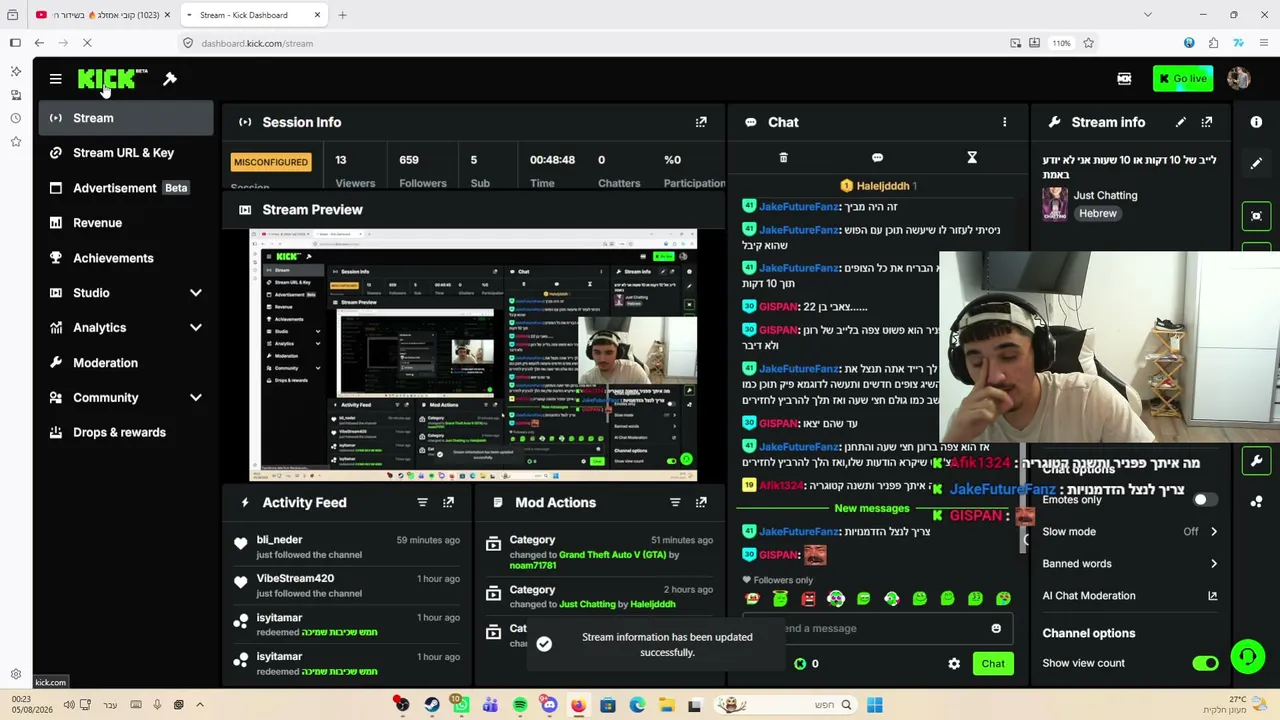
Task: Open AI Chat Moderation external link
Action: 1212,596
